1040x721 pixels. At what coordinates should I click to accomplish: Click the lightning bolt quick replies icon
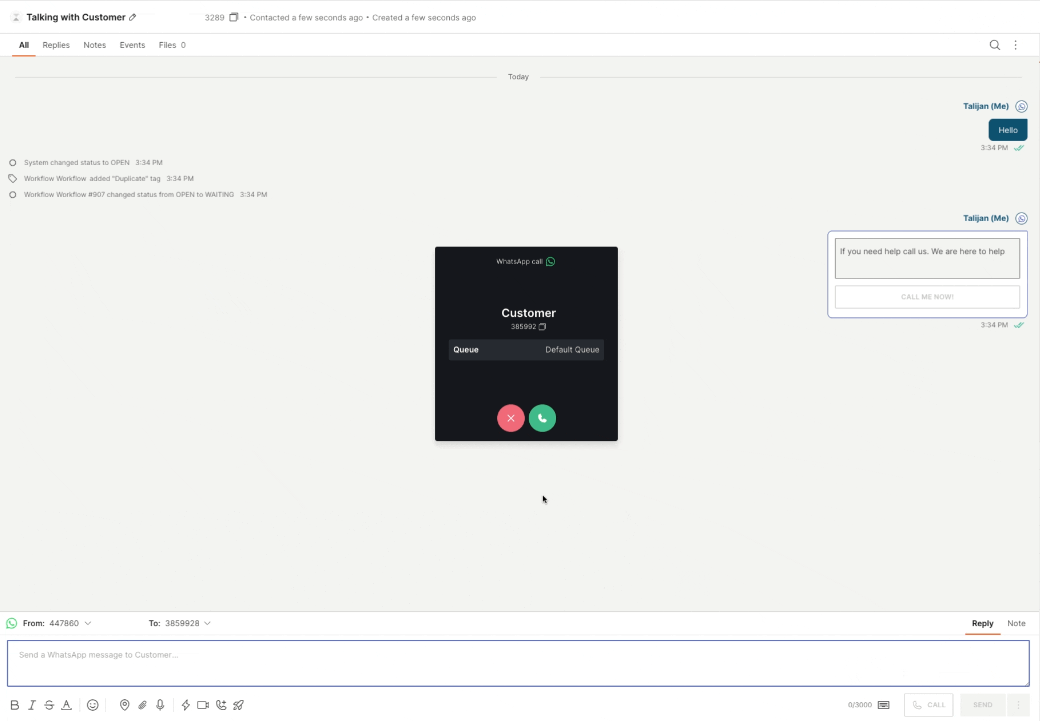tap(185, 705)
